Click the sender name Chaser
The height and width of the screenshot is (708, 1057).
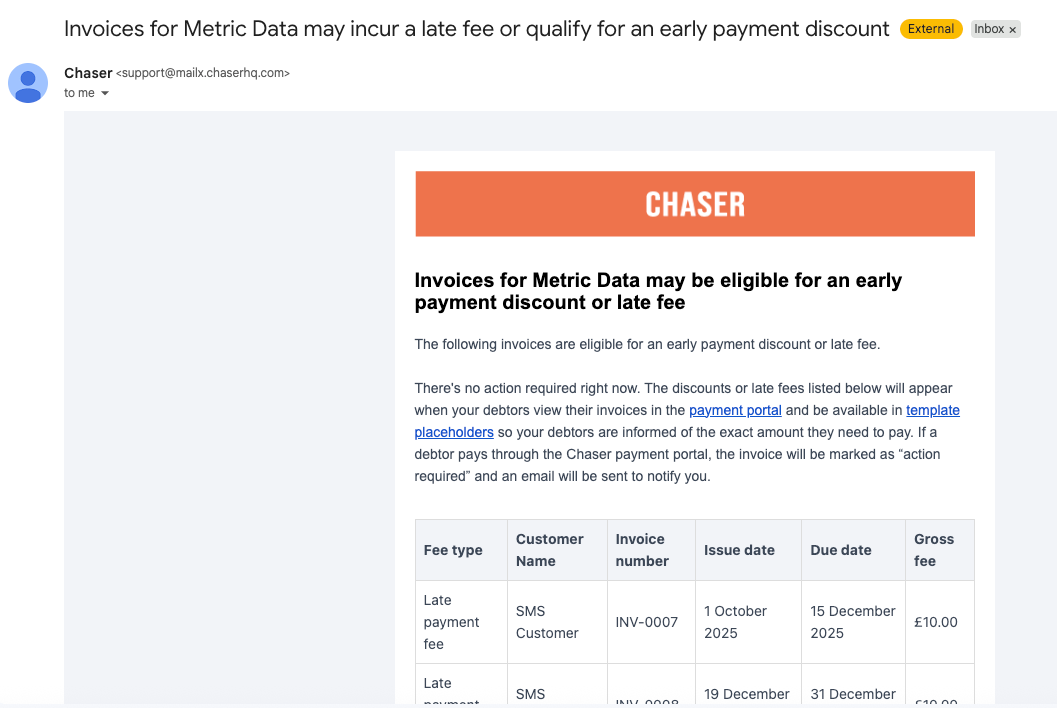click(x=88, y=73)
